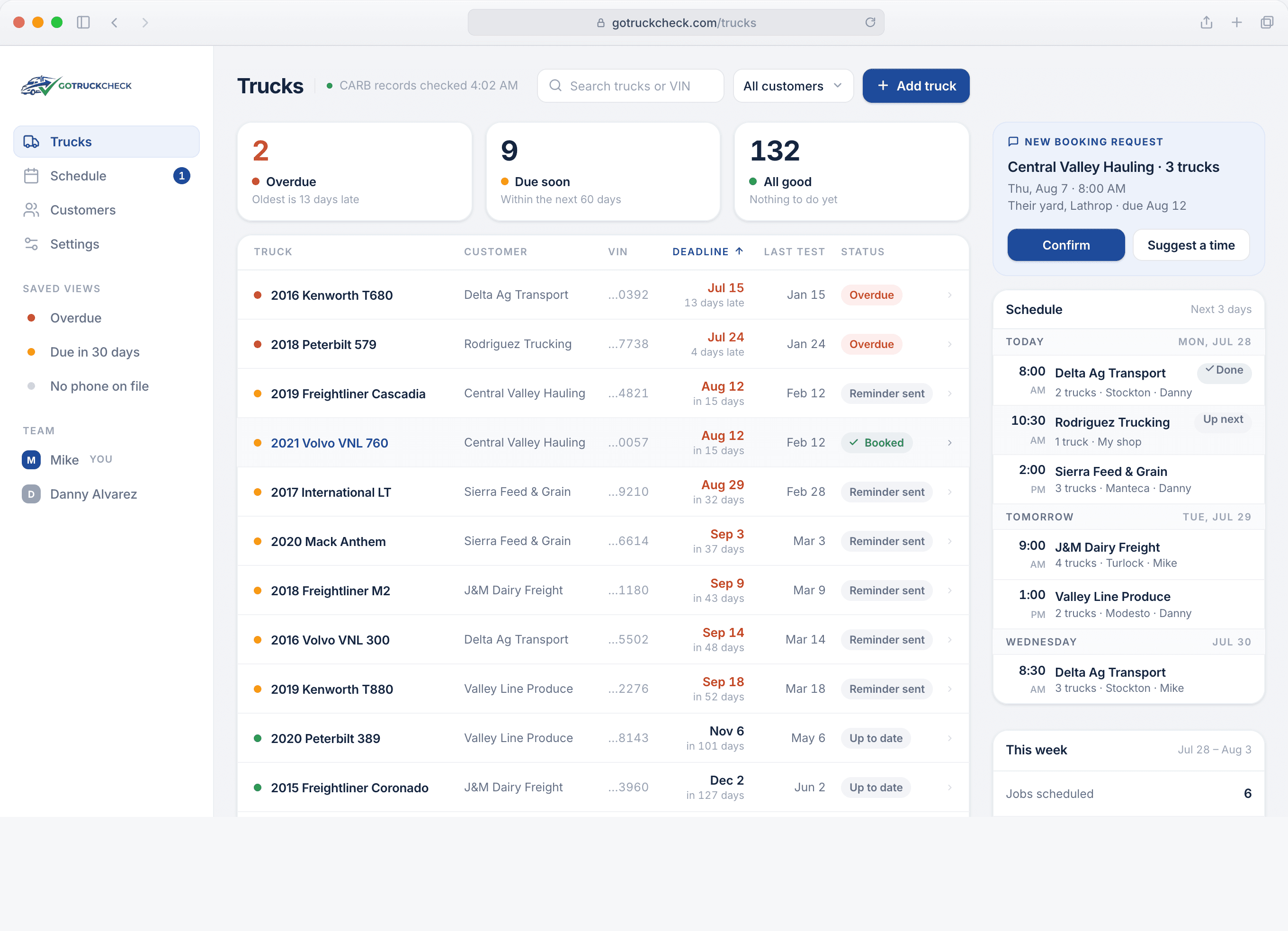The height and width of the screenshot is (931, 1288).
Task: Open the All customers dropdown
Action: [x=793, y=86]
